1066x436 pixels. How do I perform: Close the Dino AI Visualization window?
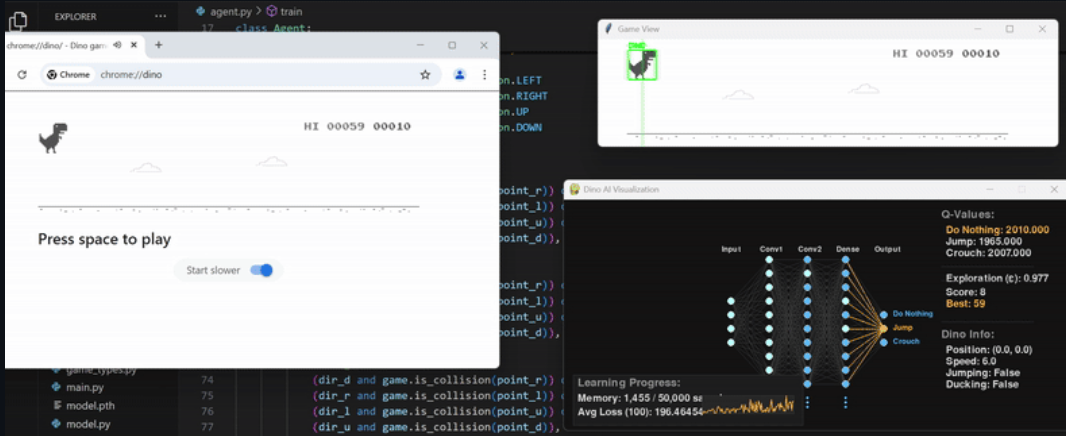(x=1054, y=189)
